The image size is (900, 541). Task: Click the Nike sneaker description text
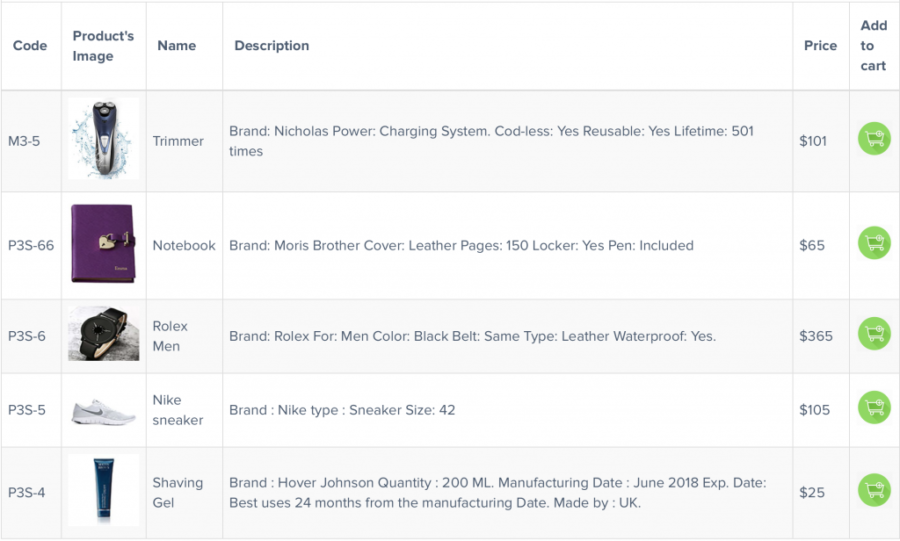coord(343,410)
